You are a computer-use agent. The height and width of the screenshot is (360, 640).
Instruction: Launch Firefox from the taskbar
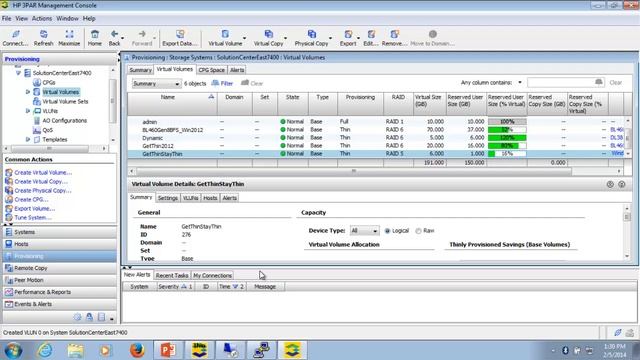point(137,350)
